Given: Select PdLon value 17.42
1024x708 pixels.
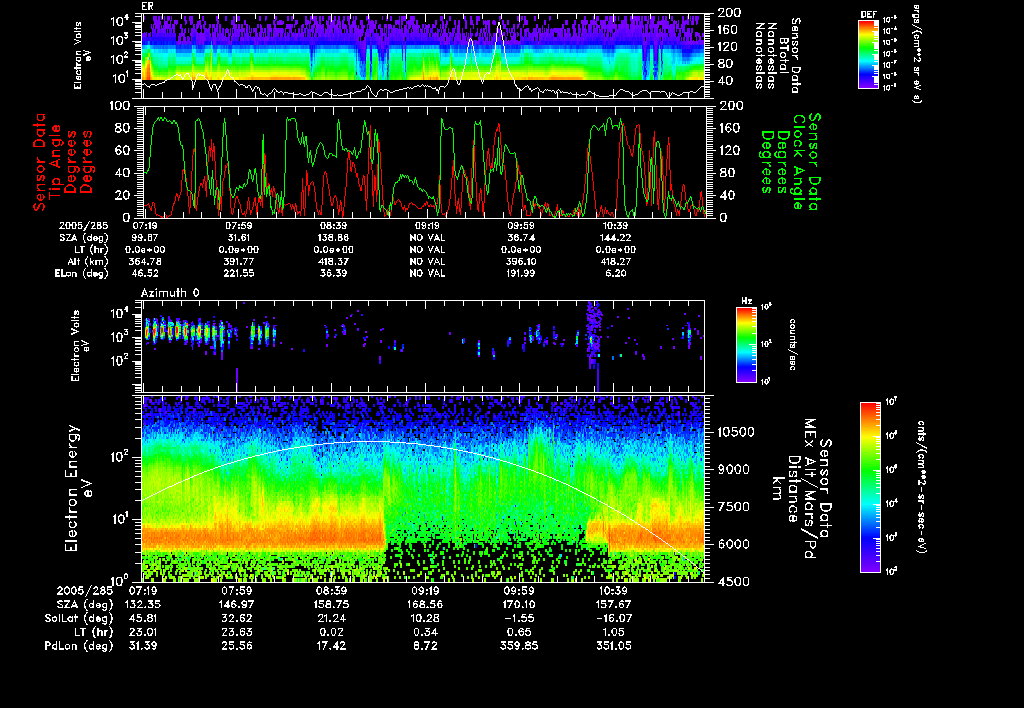Looking at the screenshot, I should tap(331, 646).
